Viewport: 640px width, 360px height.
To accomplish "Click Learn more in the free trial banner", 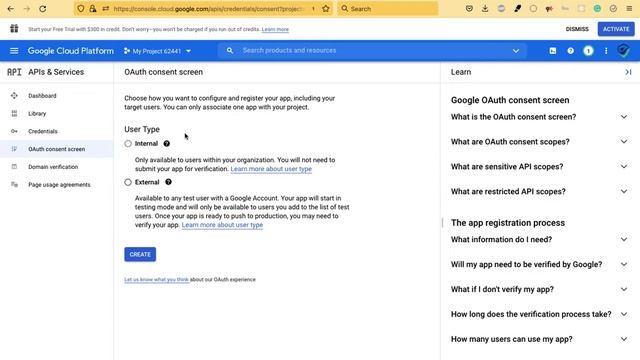I will [275, 29].
